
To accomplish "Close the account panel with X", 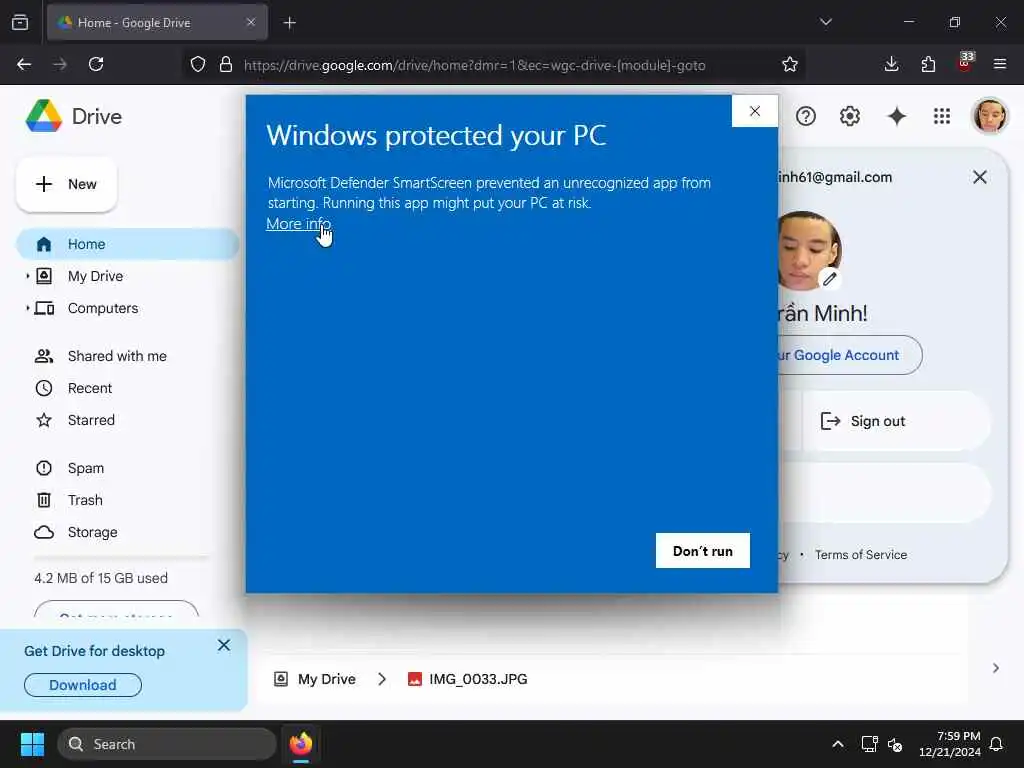I will pos(980,177).
